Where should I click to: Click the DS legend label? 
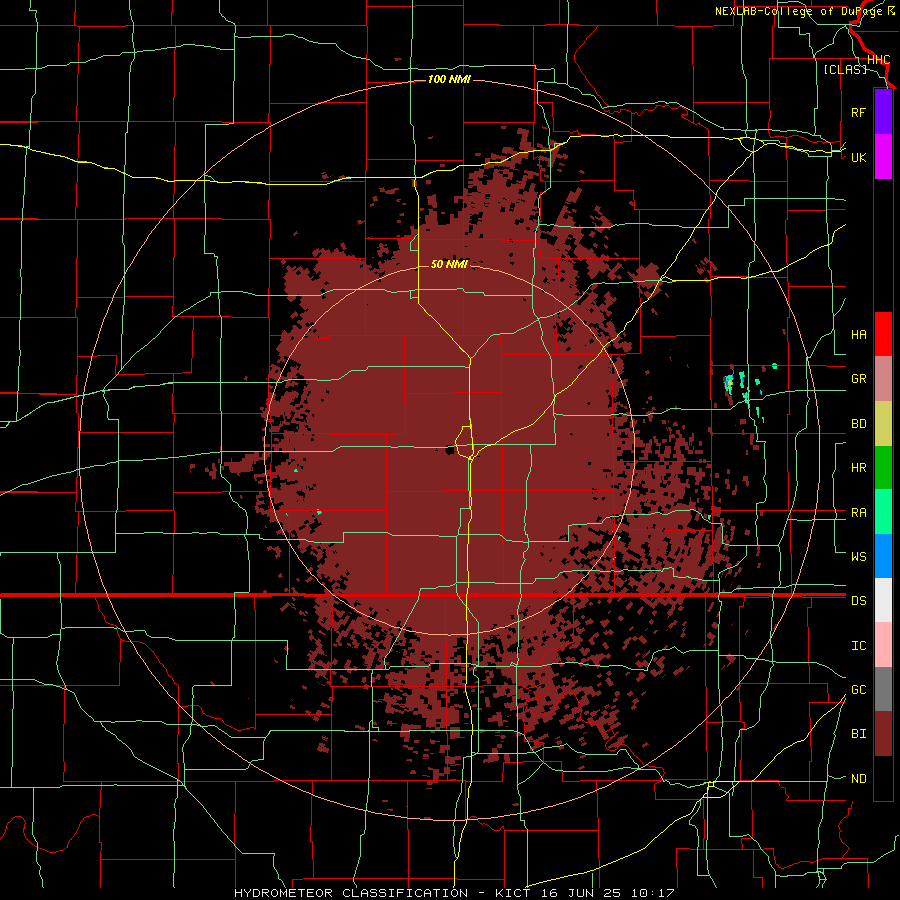click(x=858, y=601)
